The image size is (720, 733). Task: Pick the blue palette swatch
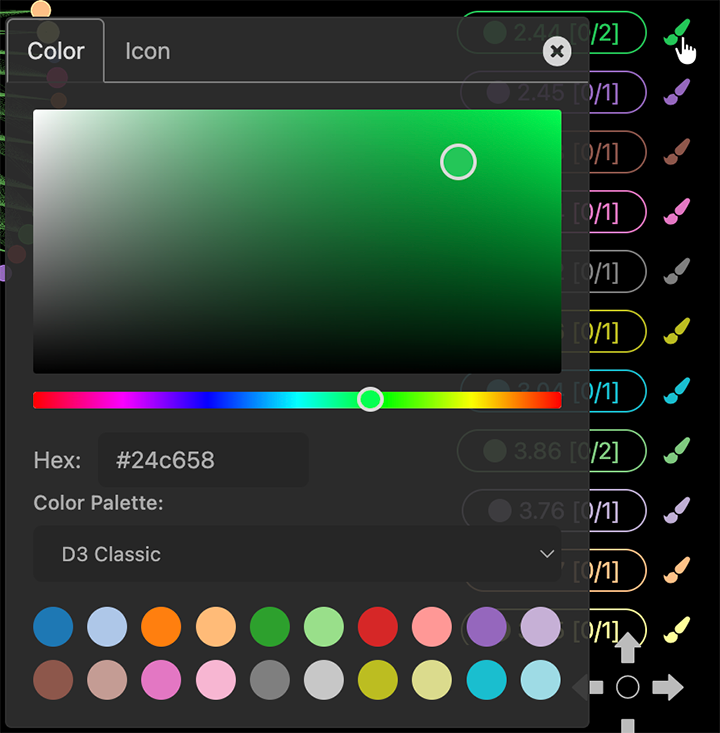pos(53,627)
